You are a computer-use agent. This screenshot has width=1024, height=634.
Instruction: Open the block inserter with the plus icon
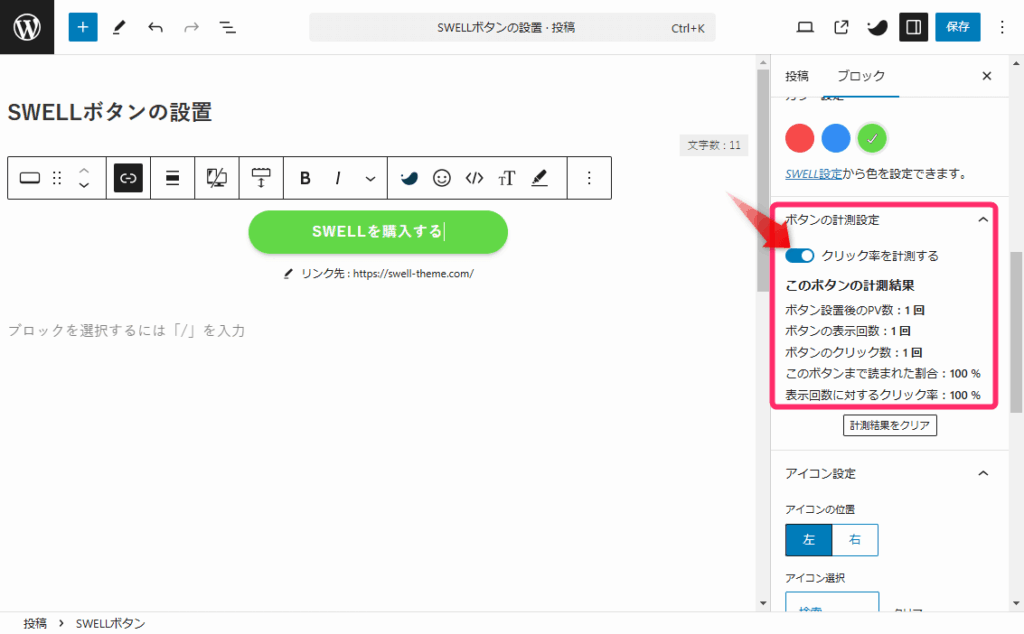(x=83, y=27)
